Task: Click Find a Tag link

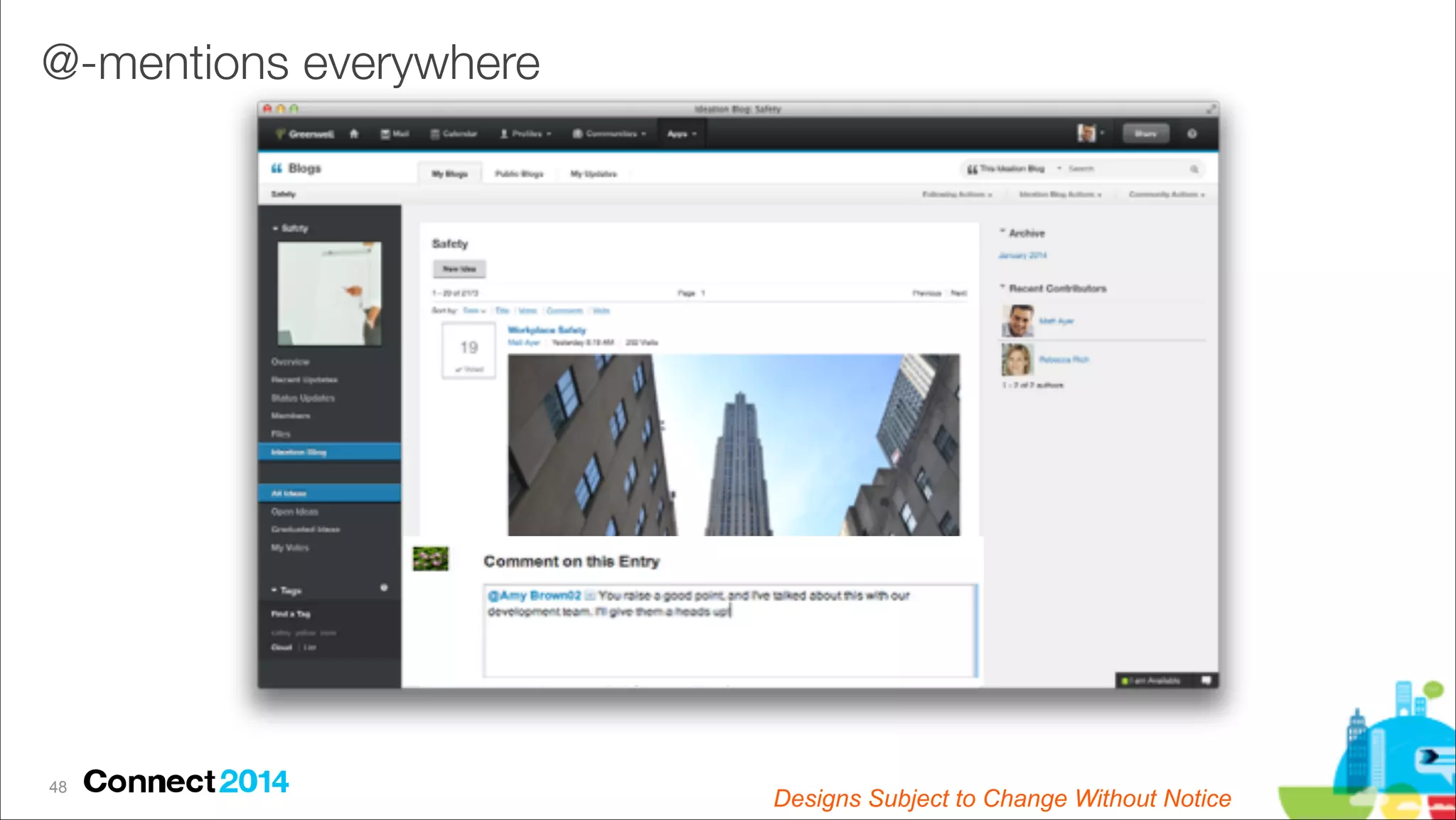Action: (x=291, y=614)
